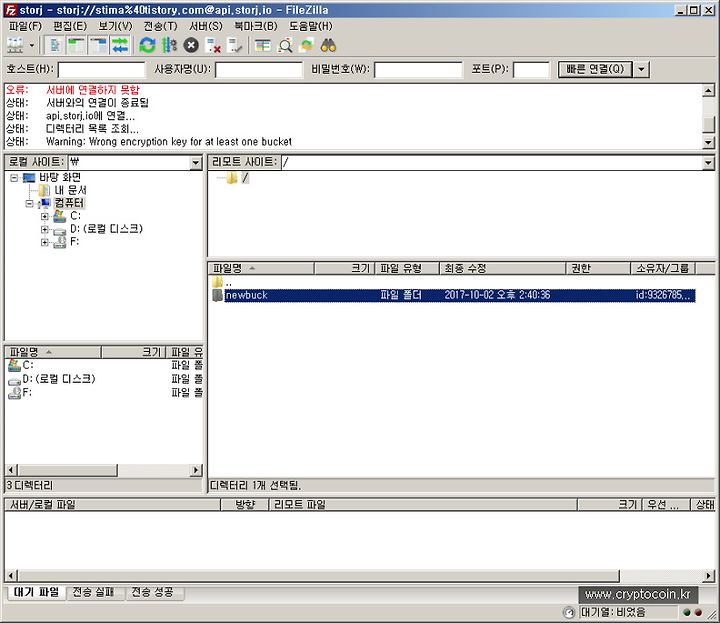Sort queue by 리모트 파일 column

[422, 505]
